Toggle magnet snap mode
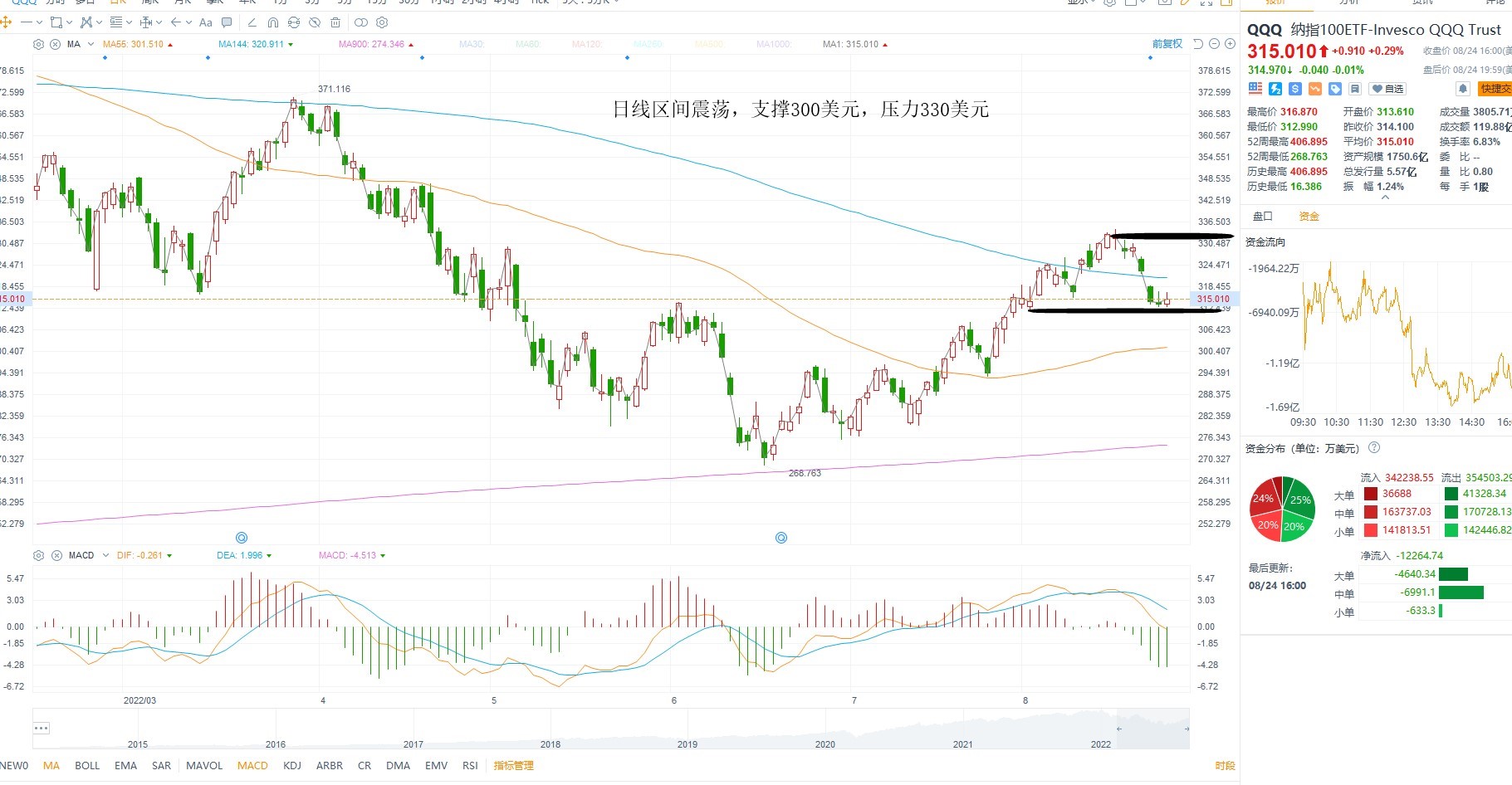Image resolution: width=1512 pixels, height=785 pixels. pyautogui.click(x=273, y=22)
